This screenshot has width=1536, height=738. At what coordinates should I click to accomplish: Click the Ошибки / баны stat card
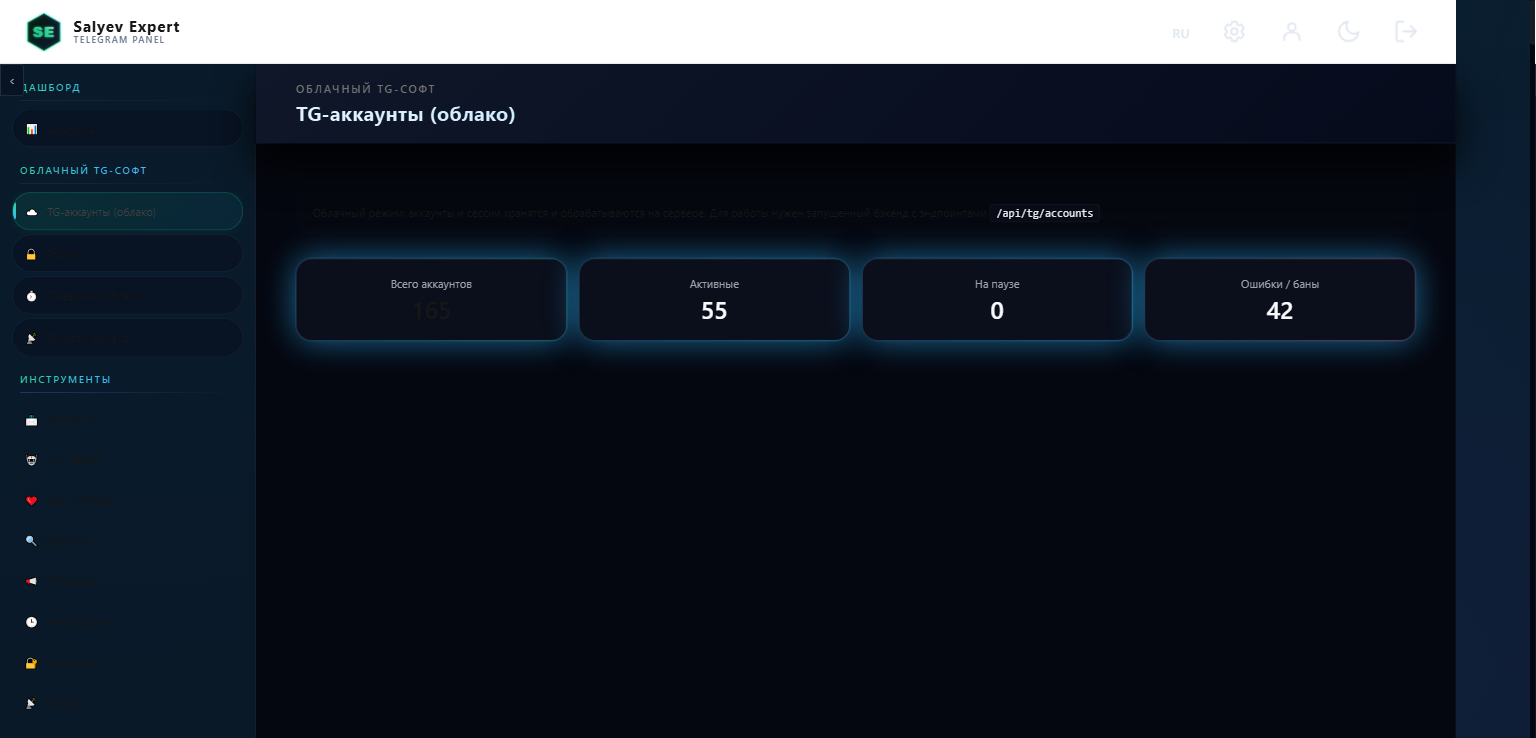[x=1279, y=300]
